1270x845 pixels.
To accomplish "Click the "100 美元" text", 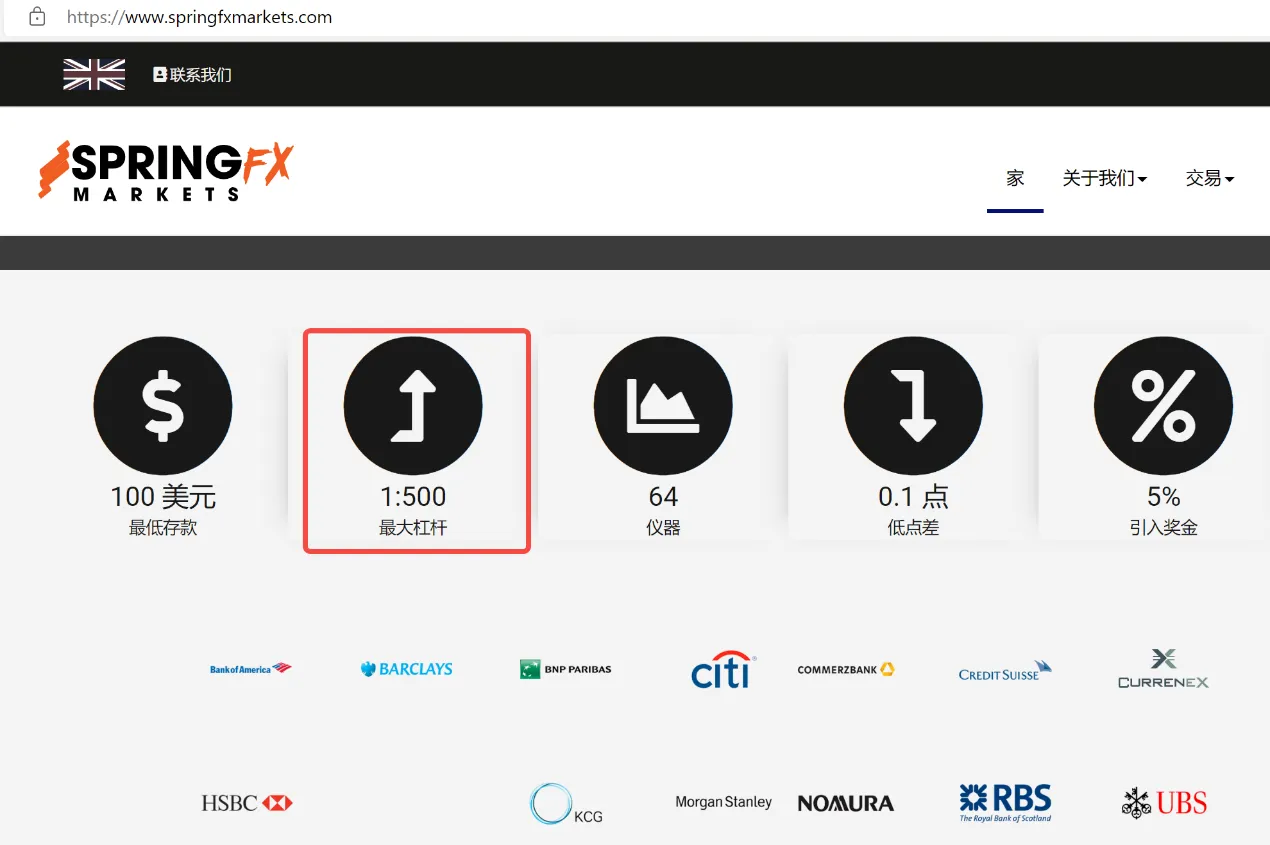I will tap(163, 497).
